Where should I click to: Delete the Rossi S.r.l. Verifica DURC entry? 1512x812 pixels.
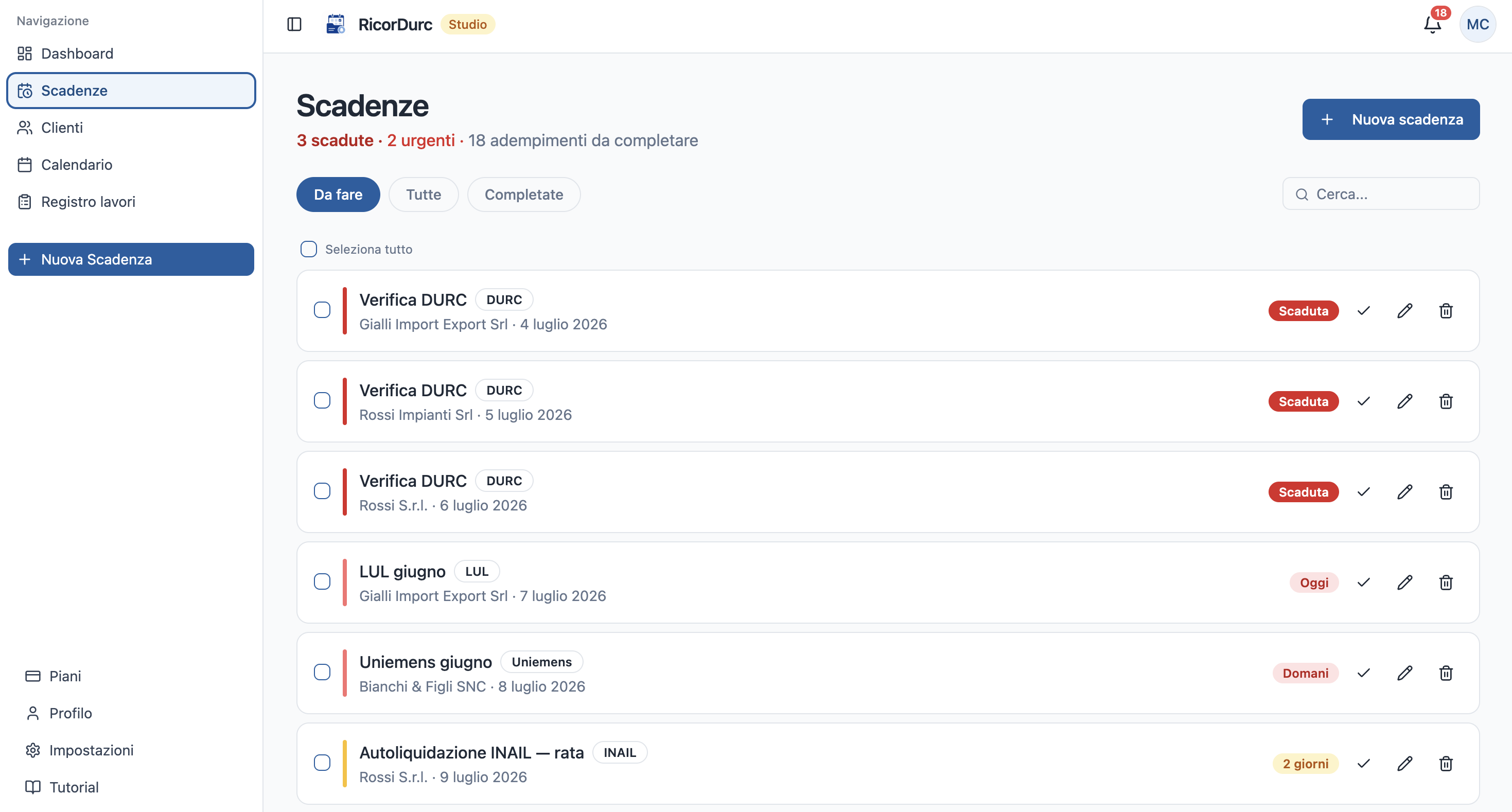pos(1446,491)
